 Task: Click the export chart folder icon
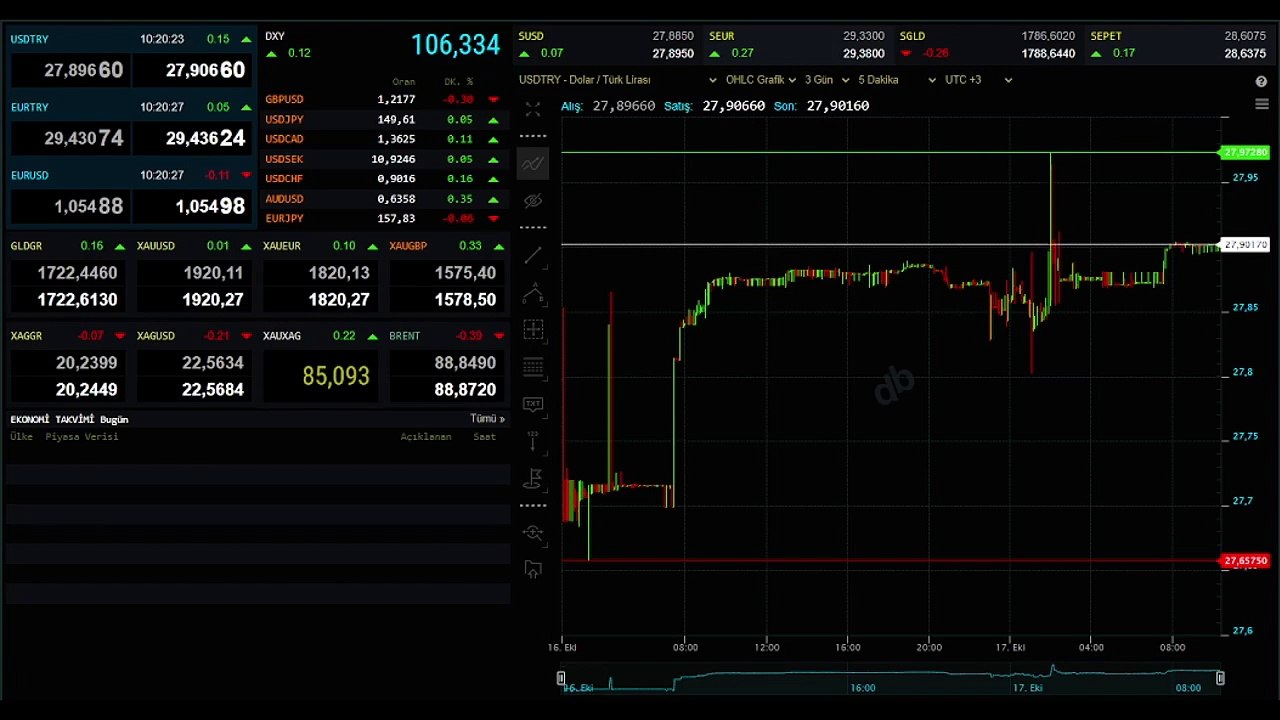[533, 570]
